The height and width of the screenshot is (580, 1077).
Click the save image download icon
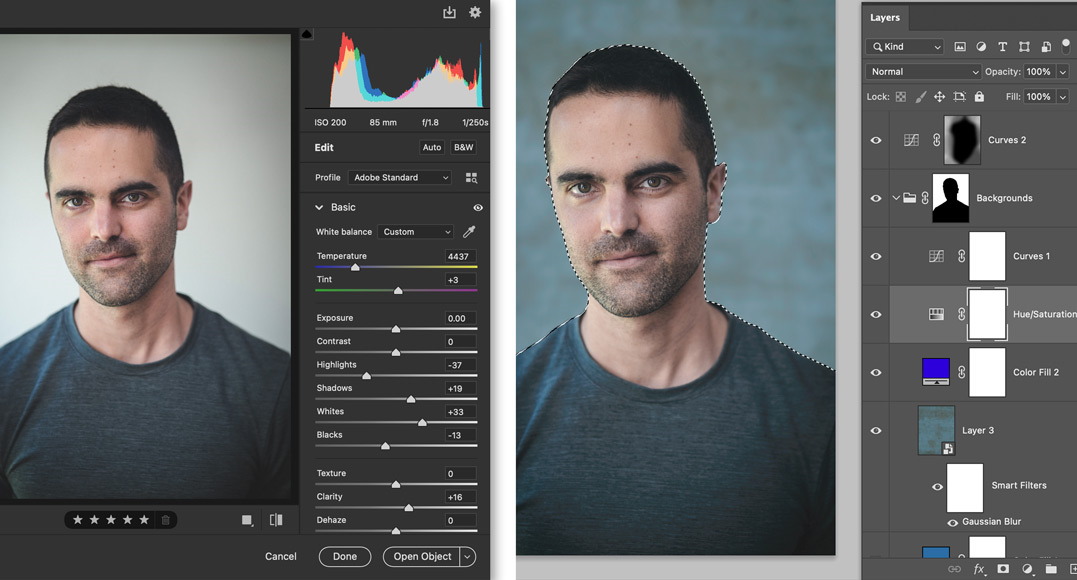pyautogui.click(x=449, y=12)
